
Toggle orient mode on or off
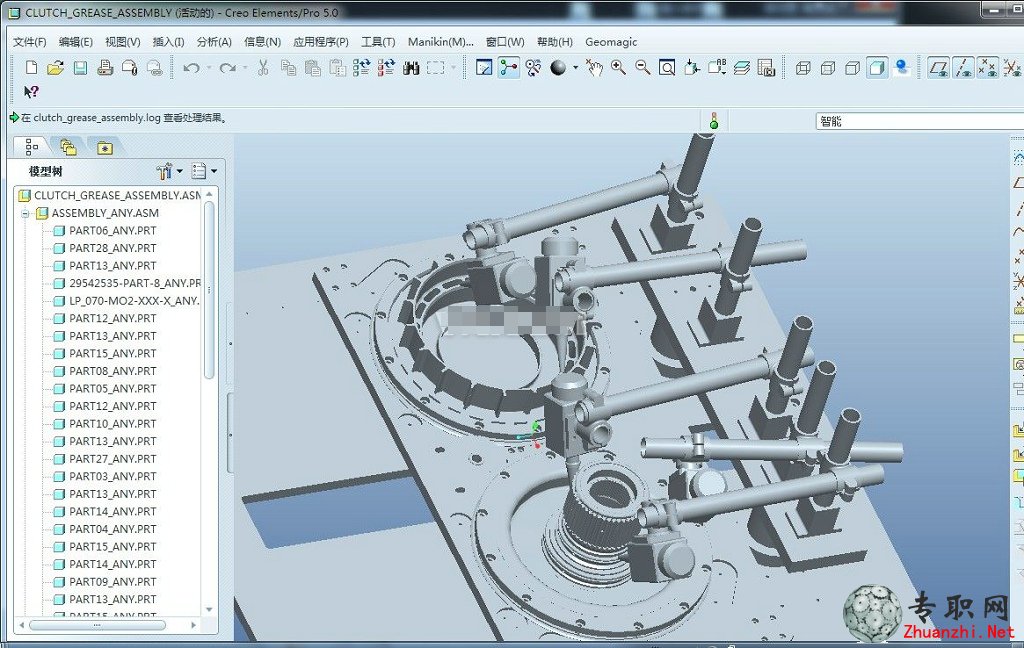pos(533,67)
